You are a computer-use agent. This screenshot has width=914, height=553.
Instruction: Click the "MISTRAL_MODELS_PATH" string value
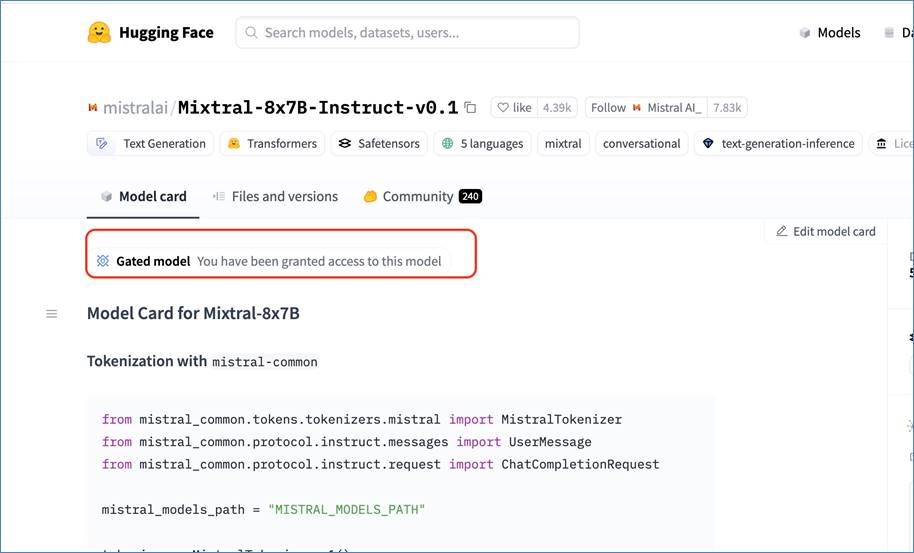[x=347, y=510]
